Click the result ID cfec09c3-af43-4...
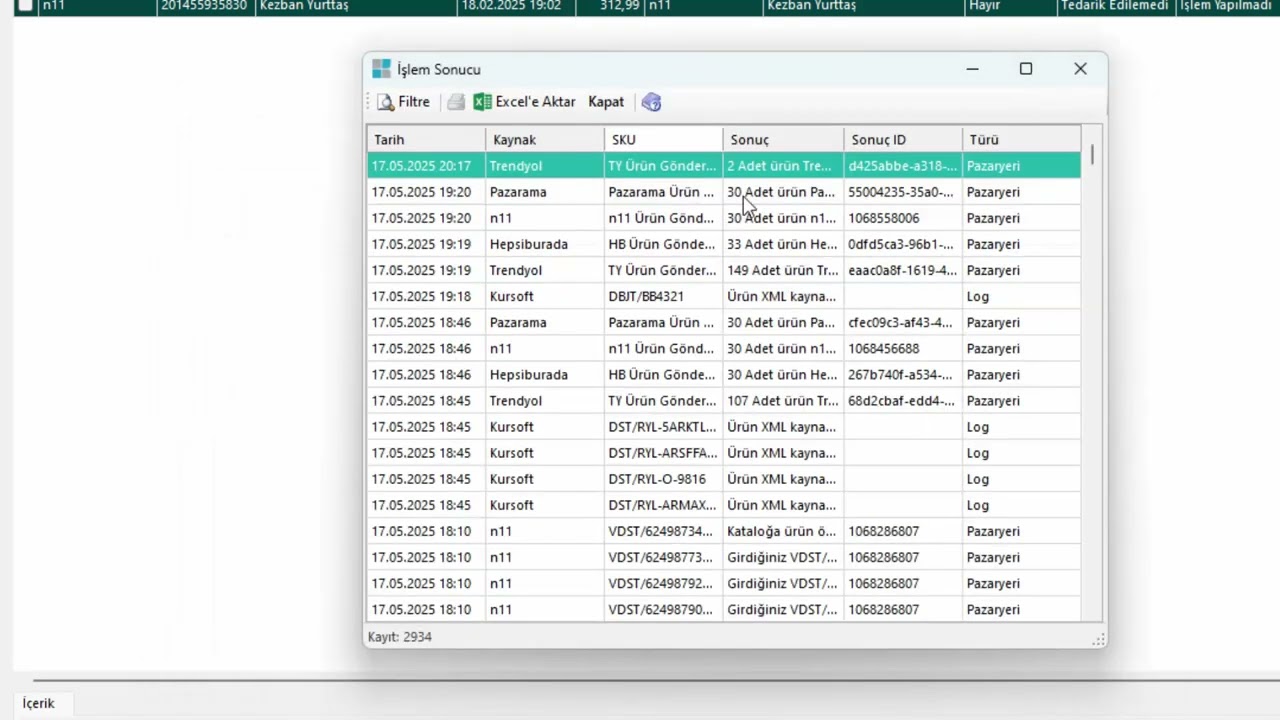 click(x=901, y=322)
